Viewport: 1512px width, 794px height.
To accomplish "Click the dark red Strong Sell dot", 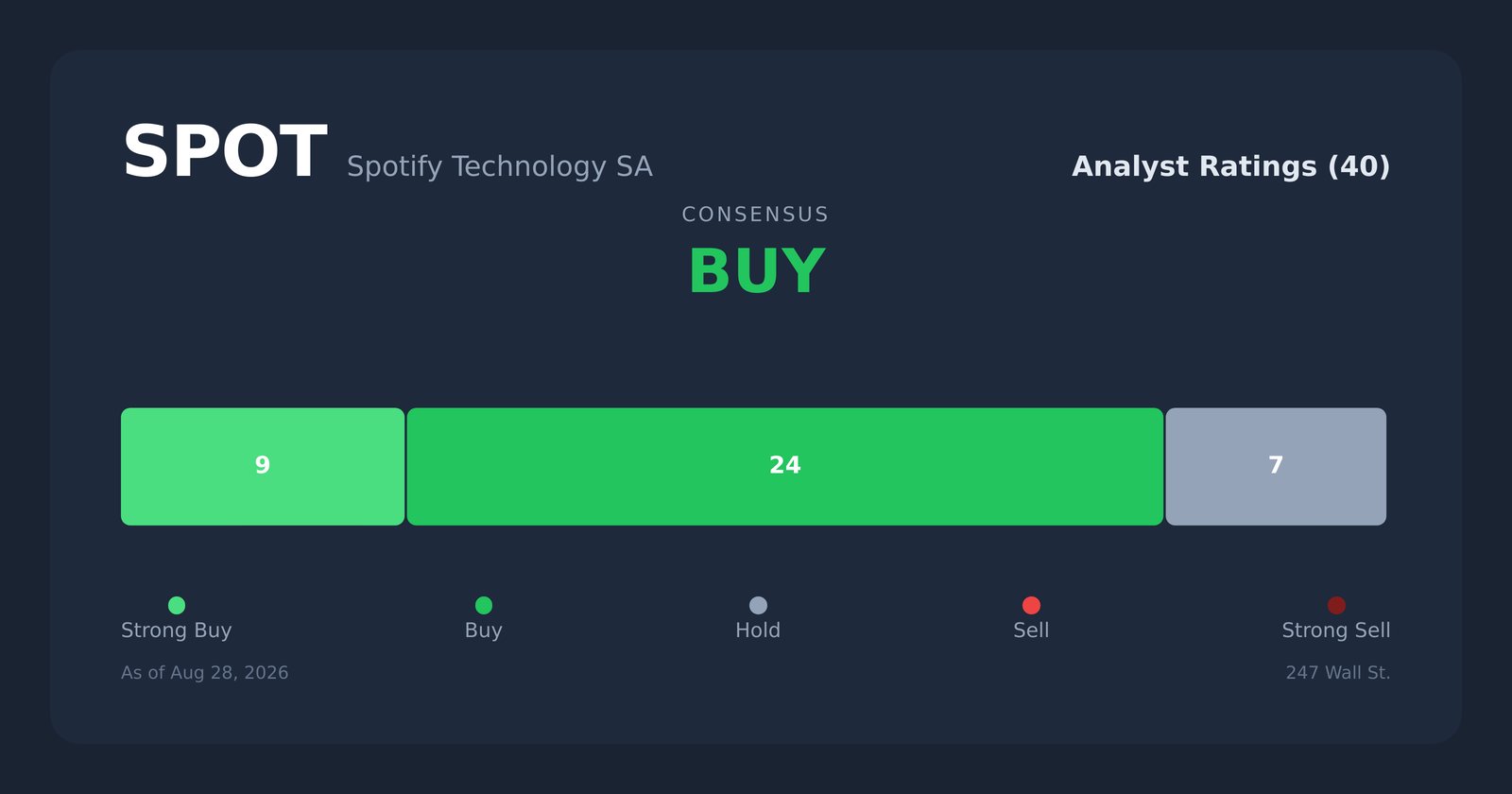I will tap(1336, 605).
